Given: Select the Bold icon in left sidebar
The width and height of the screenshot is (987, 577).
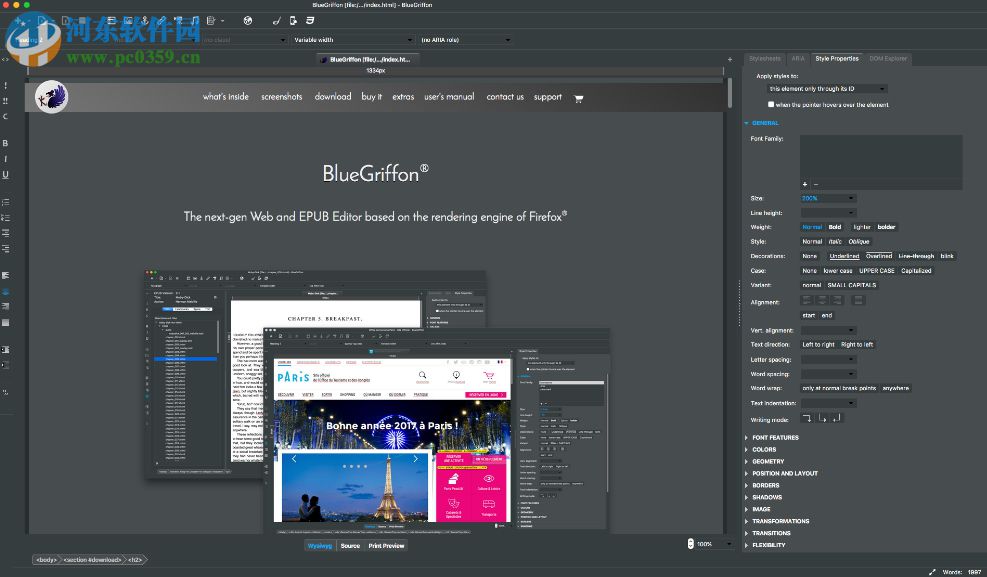Looking at the screenshot, I should [5, 143].
